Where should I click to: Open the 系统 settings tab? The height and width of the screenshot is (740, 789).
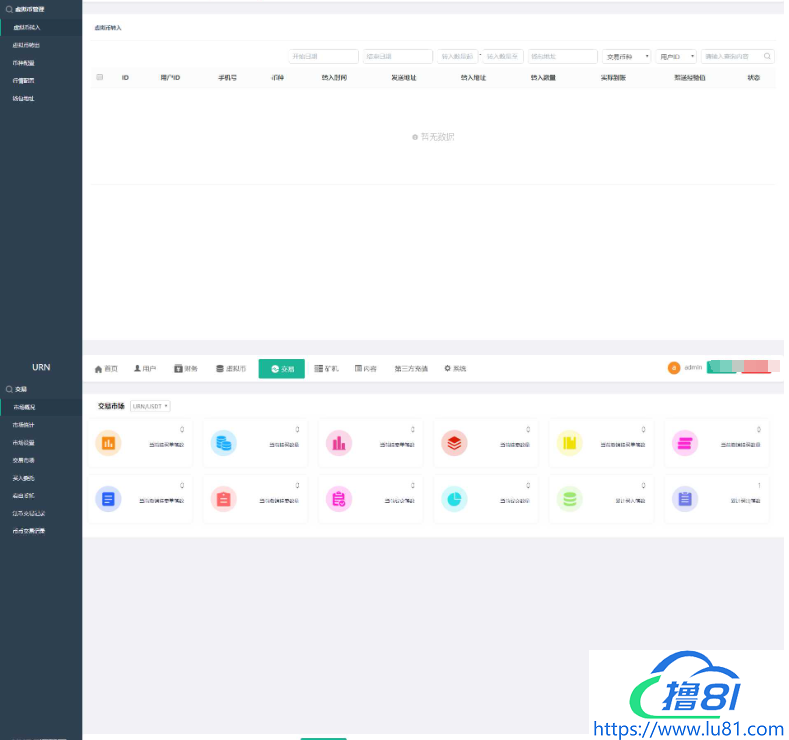tap(455, 369)
